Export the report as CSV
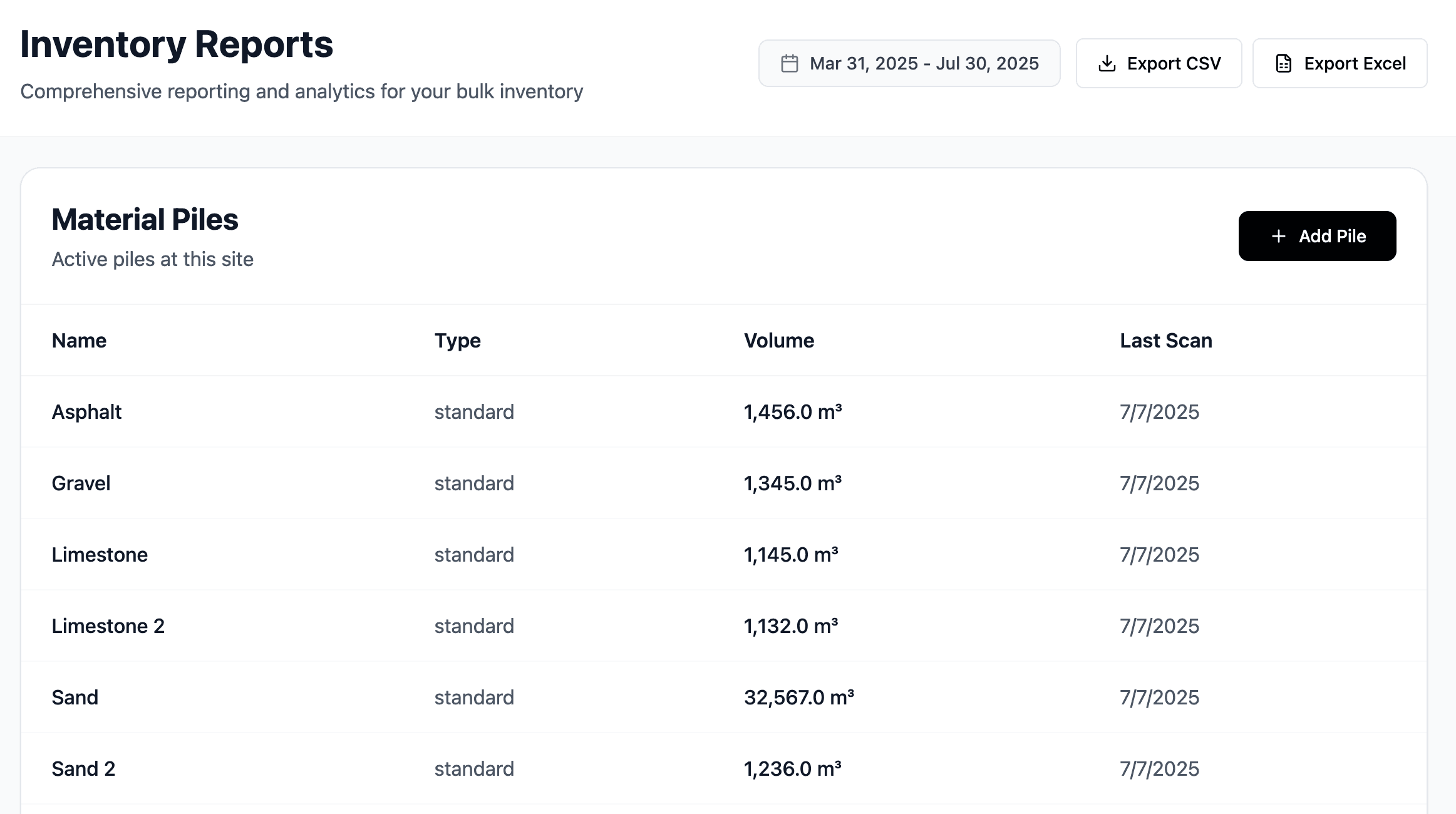Viewport: 1456px width, 814px height. click(x=1159, y=63)
